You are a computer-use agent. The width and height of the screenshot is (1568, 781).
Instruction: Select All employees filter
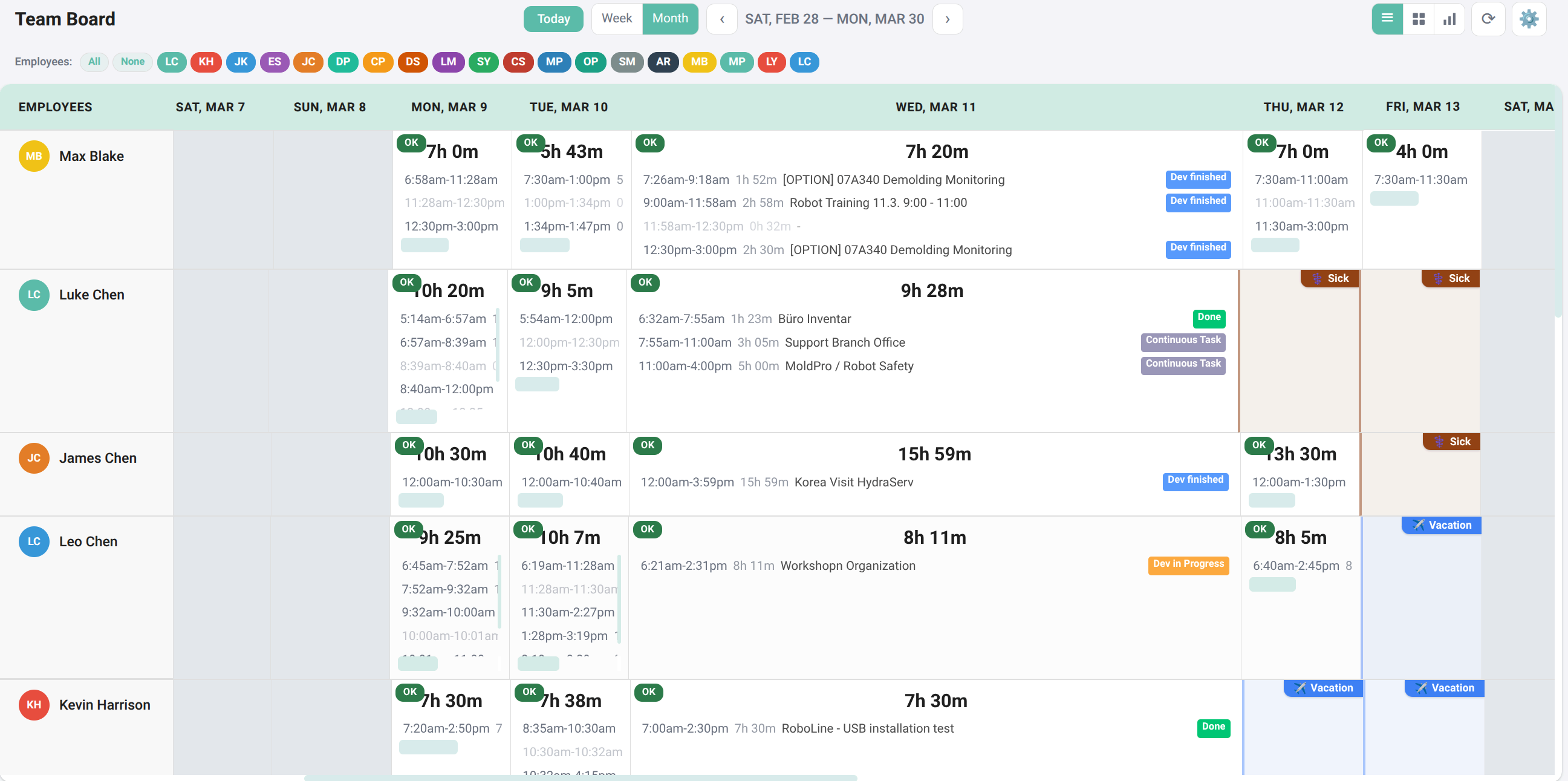coord(94,62)
